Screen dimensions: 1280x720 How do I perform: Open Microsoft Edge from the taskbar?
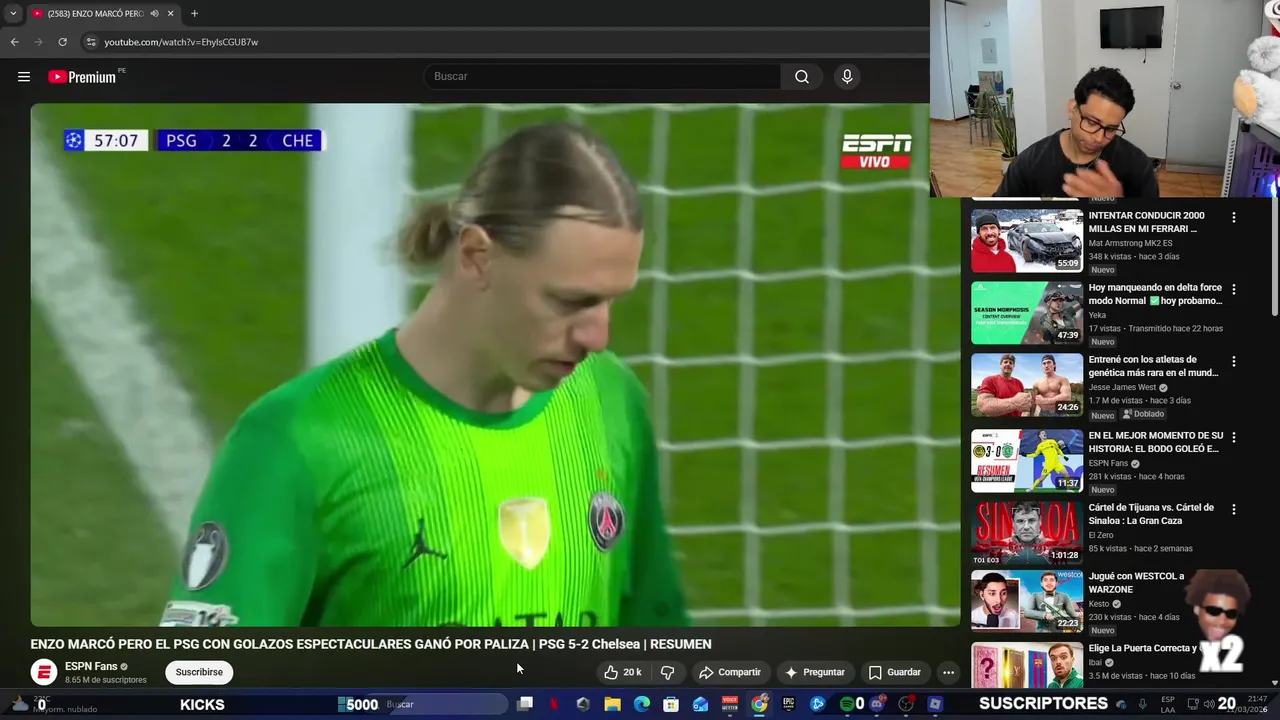[x=642, y=704]
